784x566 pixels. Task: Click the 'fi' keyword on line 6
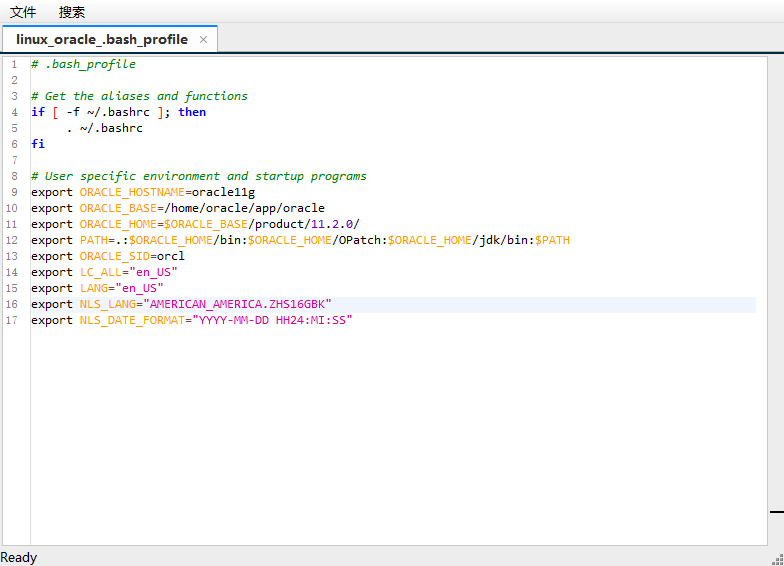(38, 144)
